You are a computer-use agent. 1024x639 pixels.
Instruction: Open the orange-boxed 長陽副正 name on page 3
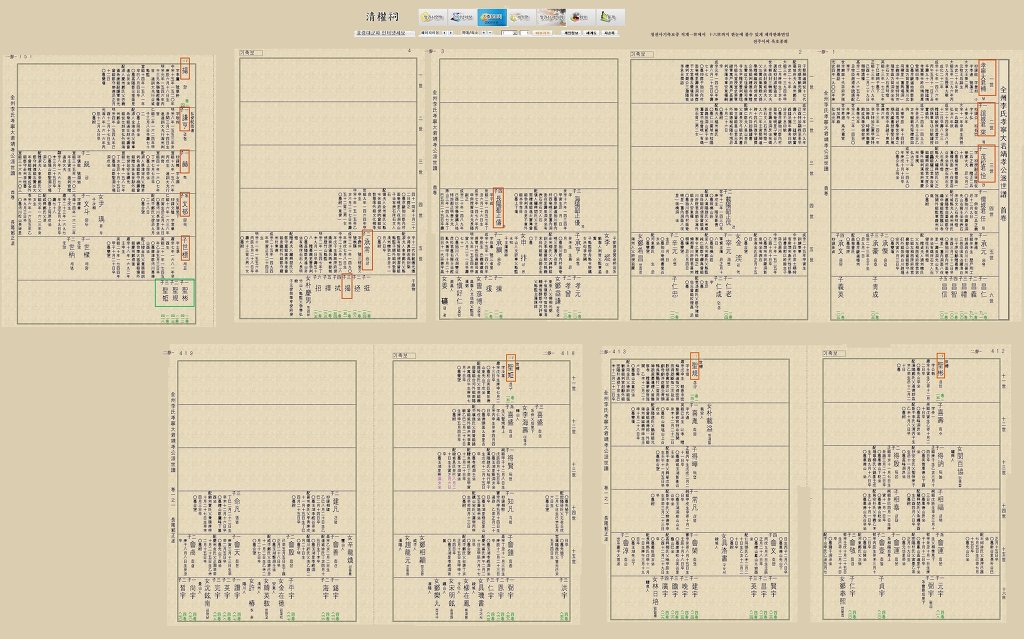click(498, 208)
